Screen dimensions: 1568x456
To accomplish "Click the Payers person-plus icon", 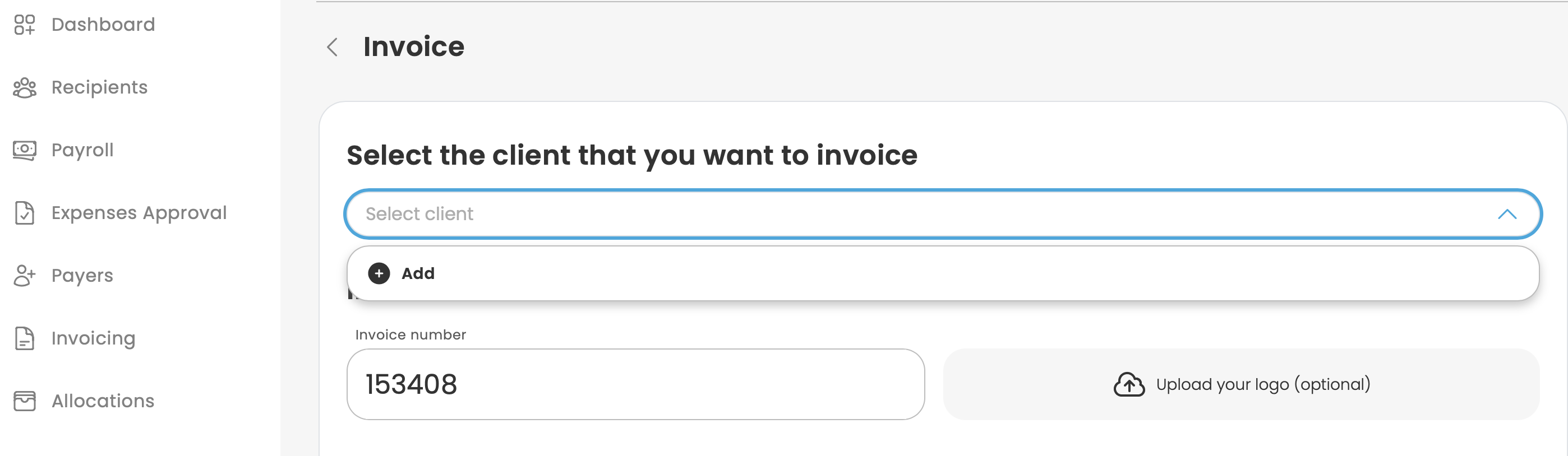I will pos(24,276).
